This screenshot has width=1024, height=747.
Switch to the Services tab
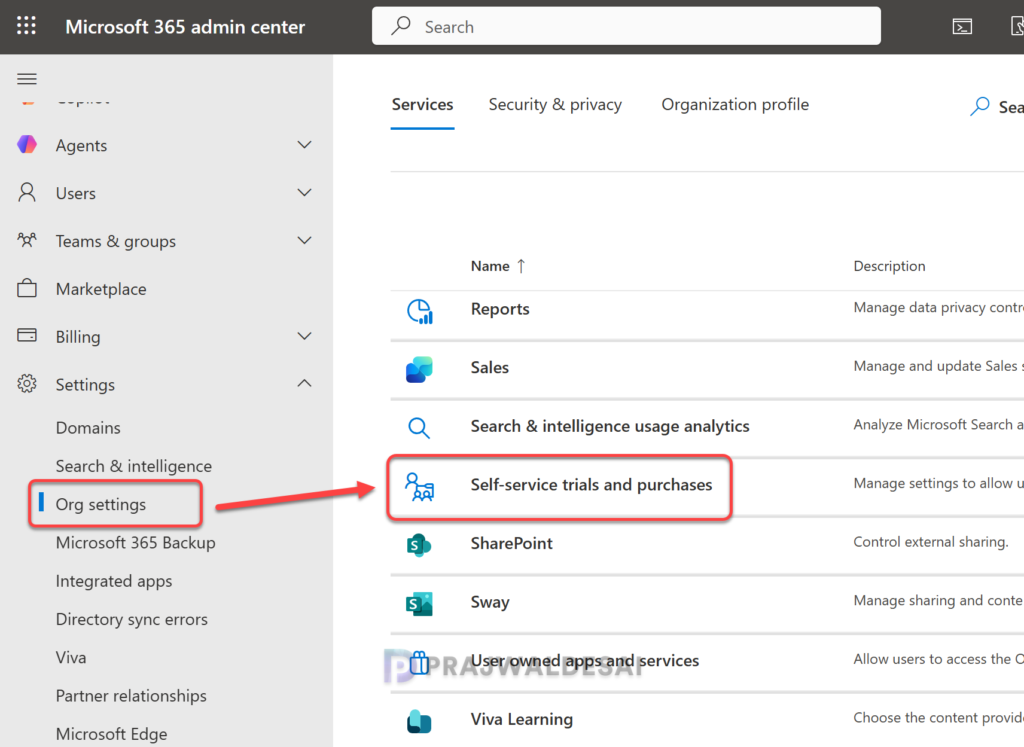tap(423, 104)
